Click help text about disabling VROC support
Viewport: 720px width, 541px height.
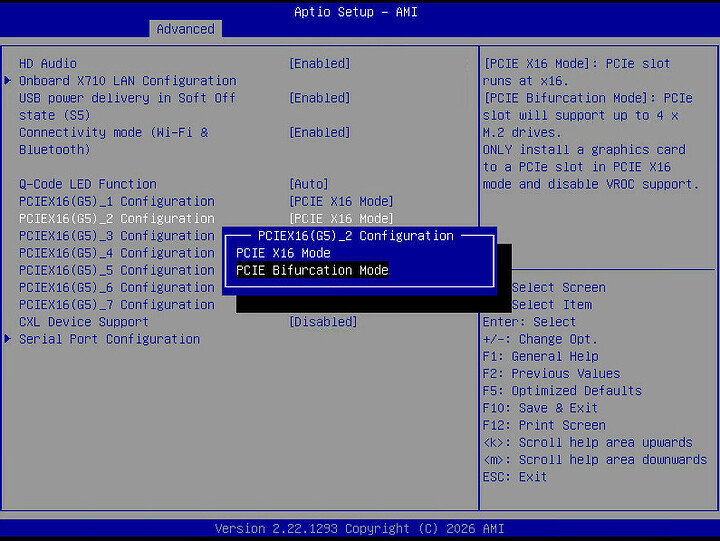coord(591,167)
